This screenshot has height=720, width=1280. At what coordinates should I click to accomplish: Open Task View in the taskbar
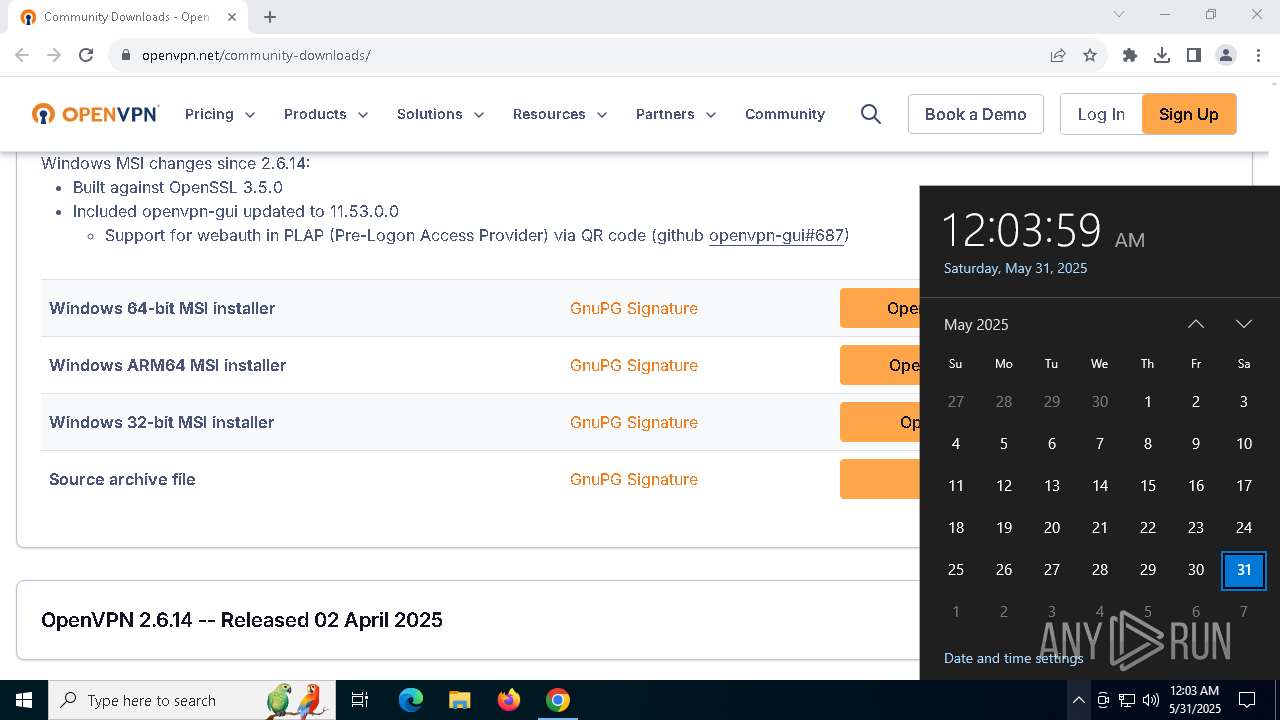coord(360,700)
